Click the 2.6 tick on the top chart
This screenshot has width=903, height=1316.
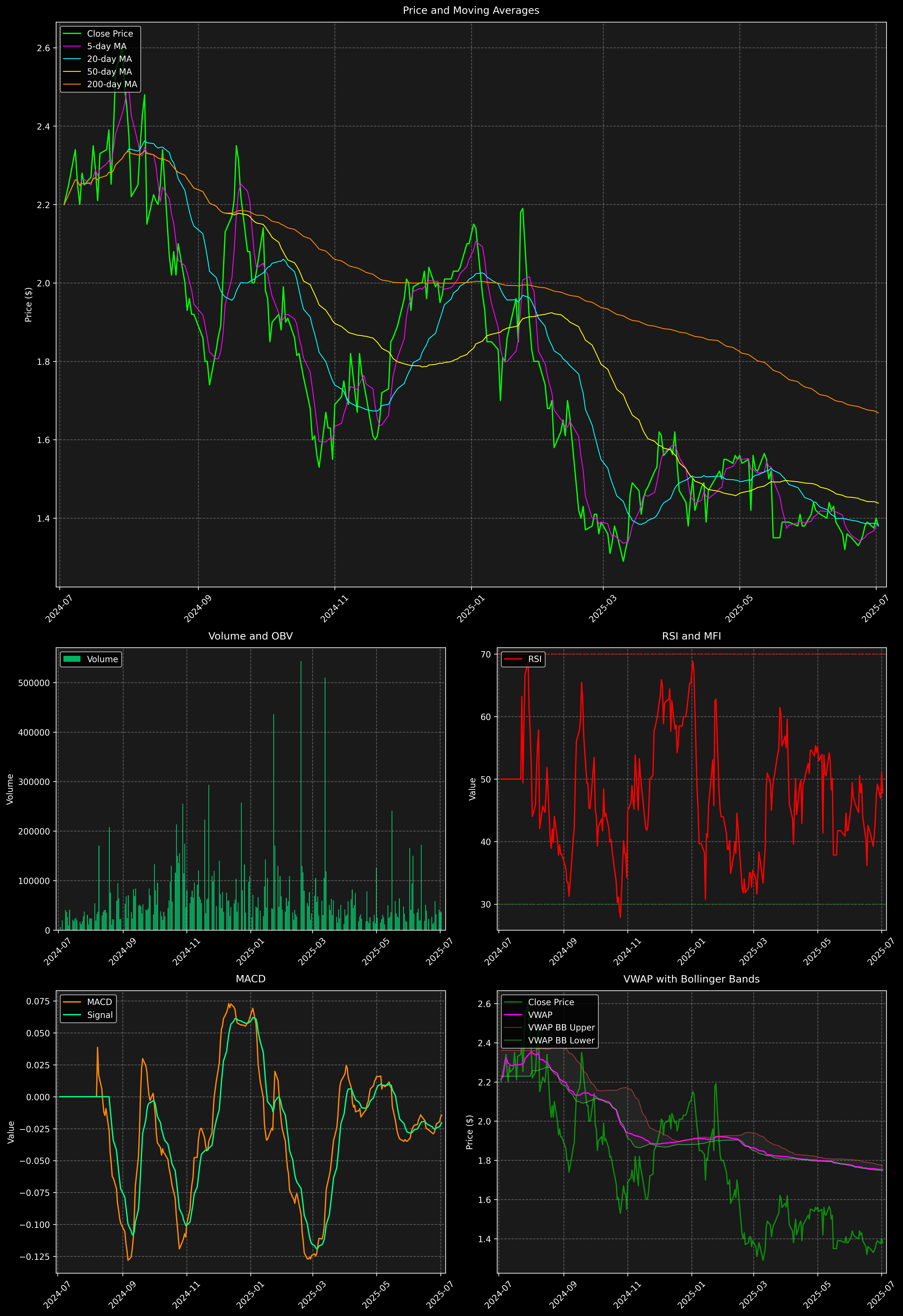(x=44, y=48)
